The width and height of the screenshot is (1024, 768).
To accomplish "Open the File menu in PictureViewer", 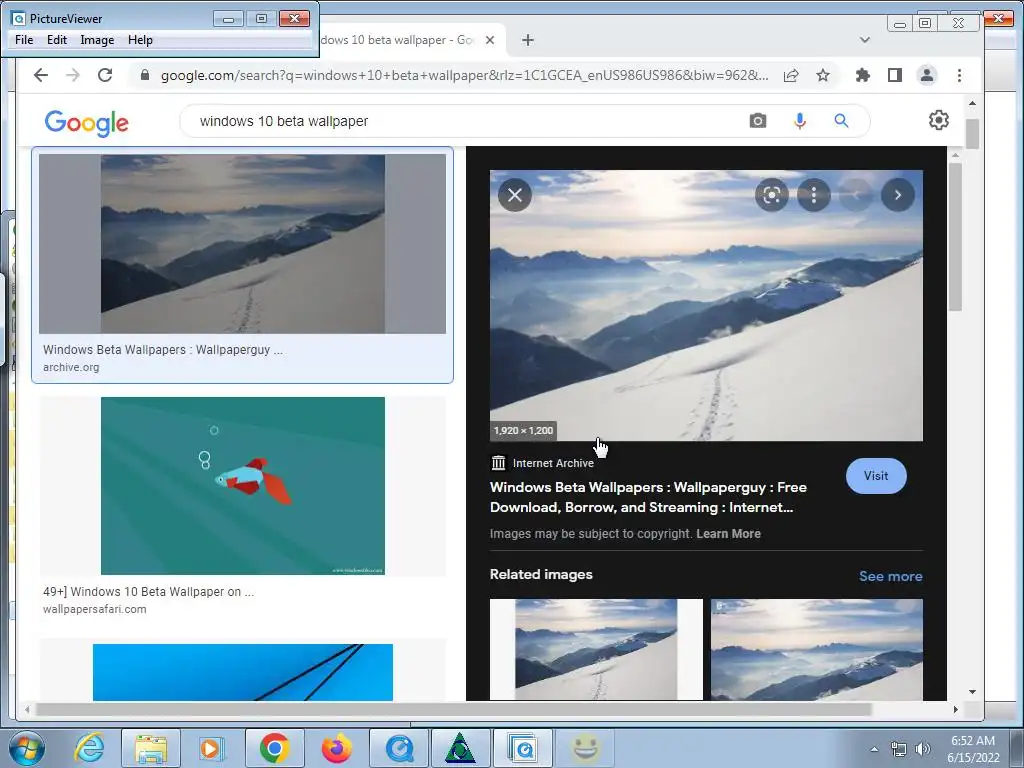I will coord(24,40).
